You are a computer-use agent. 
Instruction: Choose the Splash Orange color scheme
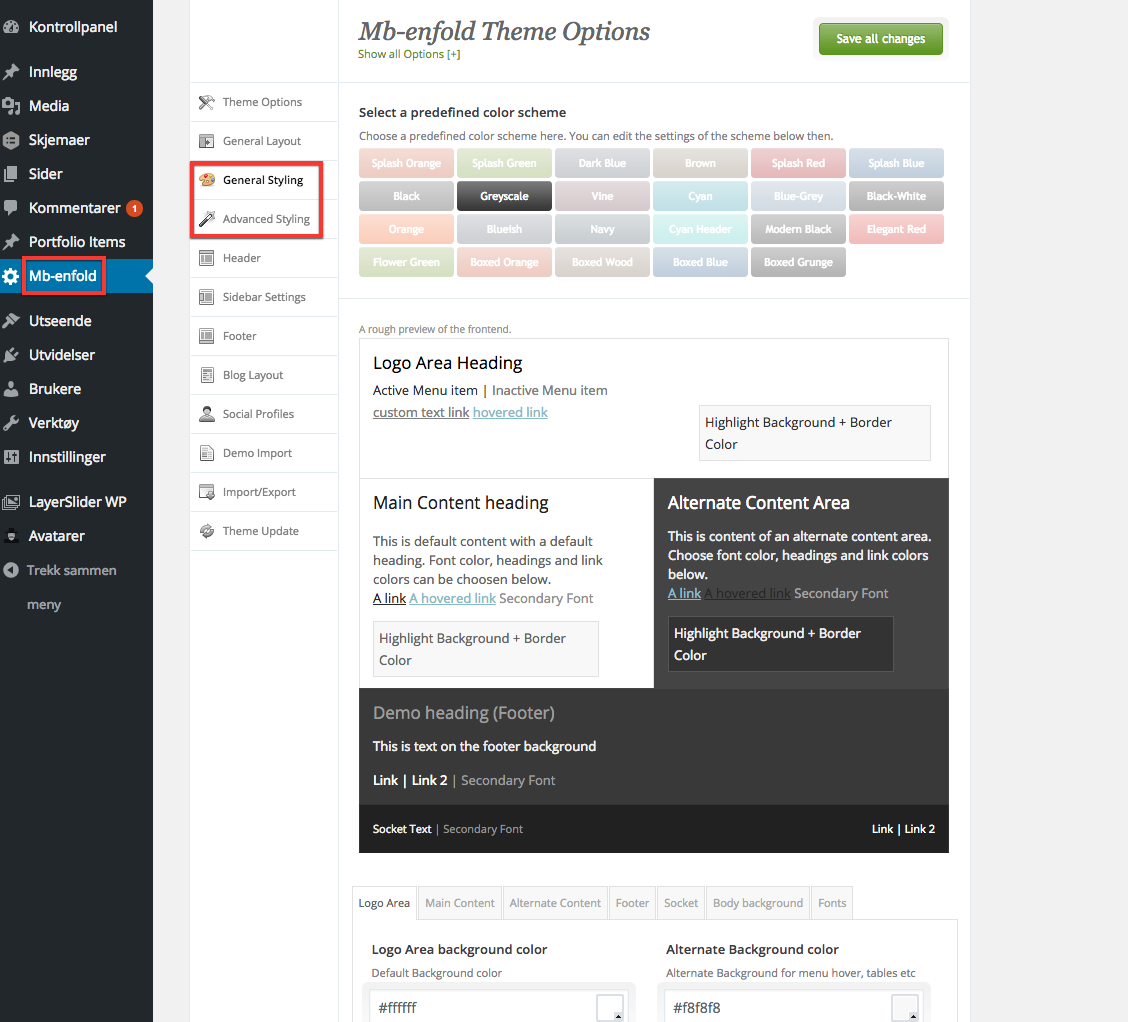click(x=406, y=163)
